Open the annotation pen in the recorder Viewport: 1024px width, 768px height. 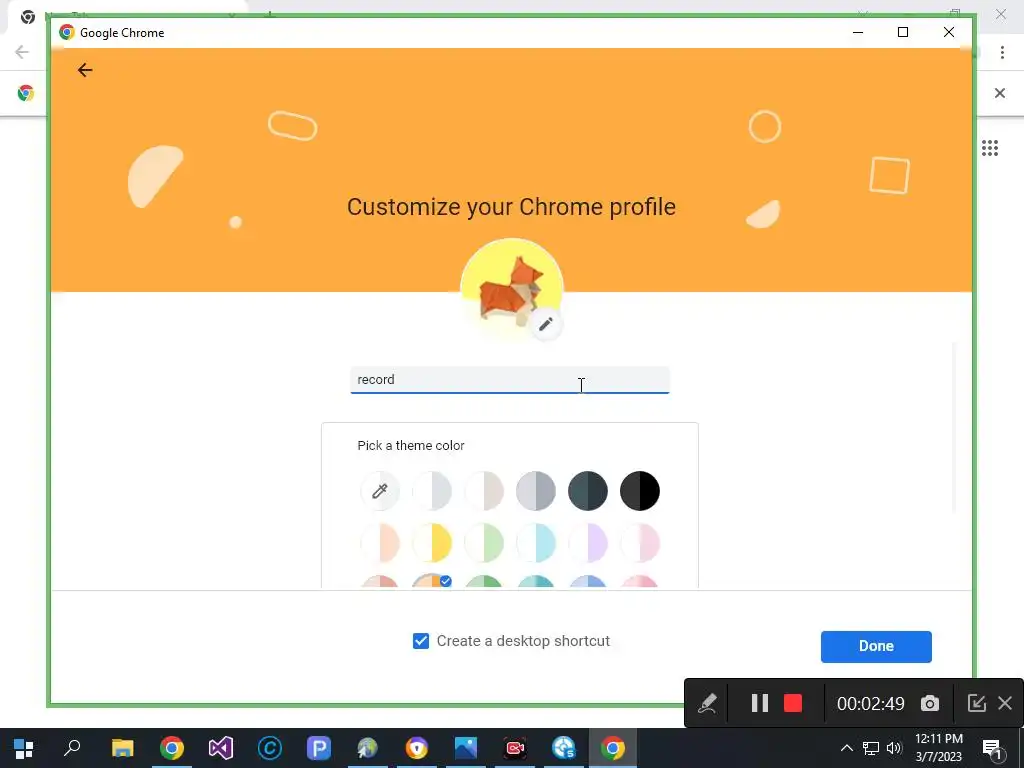tap(707, 703)
